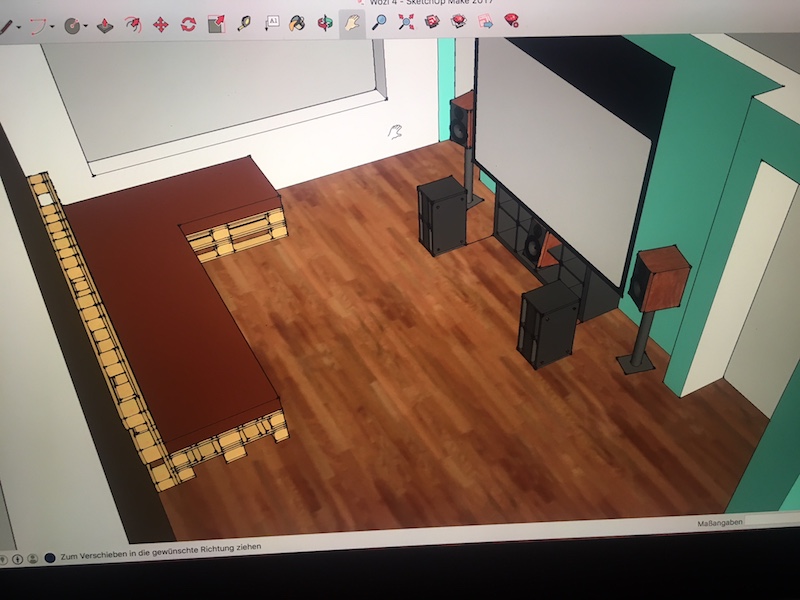Click the credits icon in status bar
Image resolution: width=800 pixels, height=600 pixels.
(x=17, y=560)
